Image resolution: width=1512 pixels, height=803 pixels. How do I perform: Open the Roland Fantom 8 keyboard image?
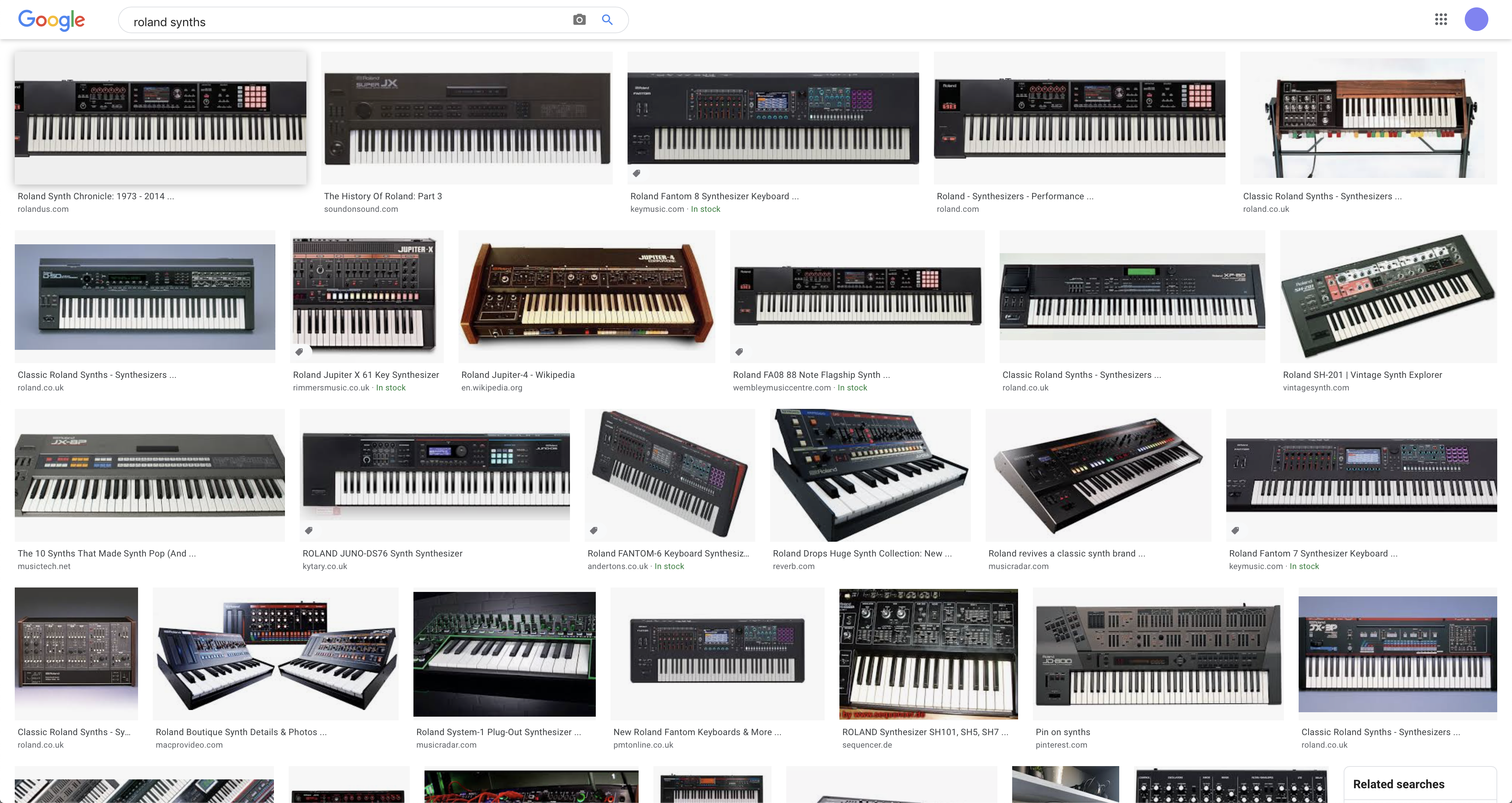773,118
